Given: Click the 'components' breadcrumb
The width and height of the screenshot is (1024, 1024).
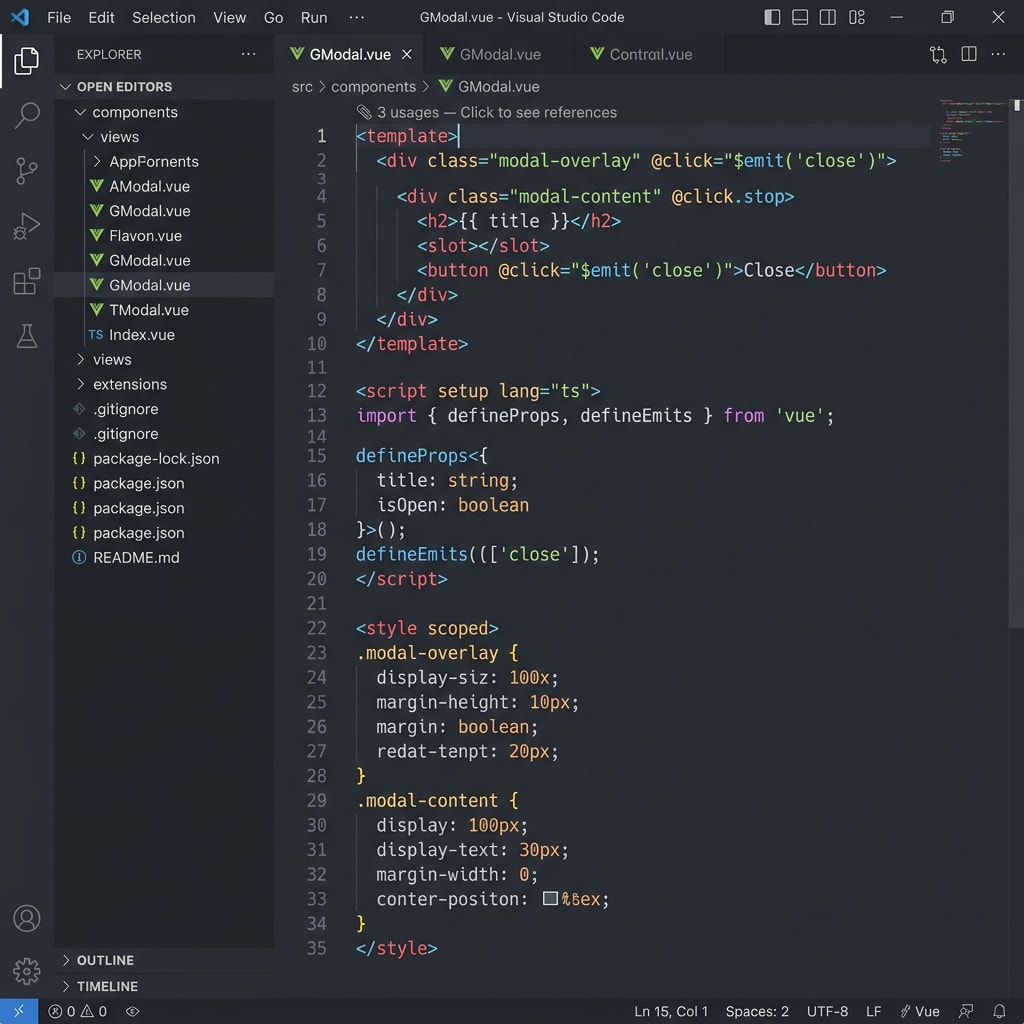Looking at the screenshot, I should point(373,87).
